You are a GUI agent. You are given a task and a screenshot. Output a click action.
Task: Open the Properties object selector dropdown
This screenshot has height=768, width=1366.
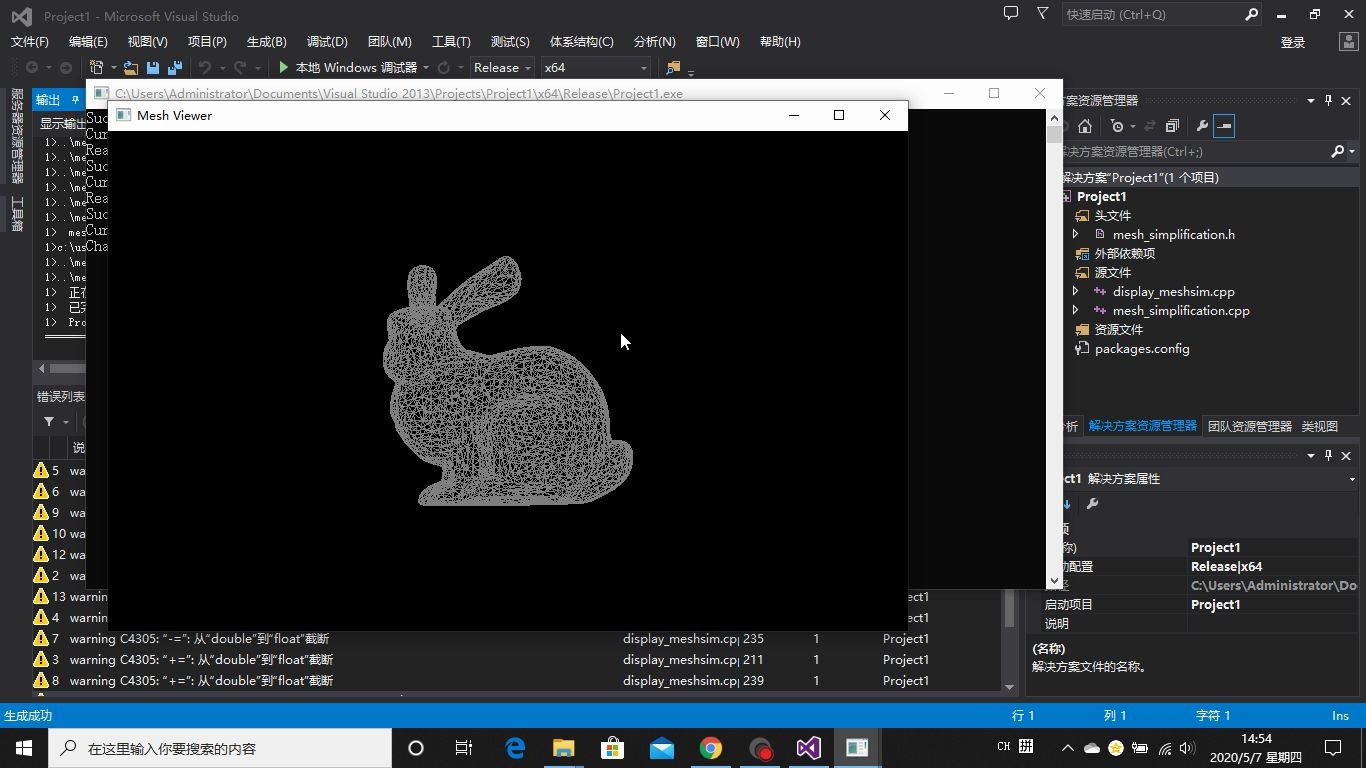click(1351, 479)
